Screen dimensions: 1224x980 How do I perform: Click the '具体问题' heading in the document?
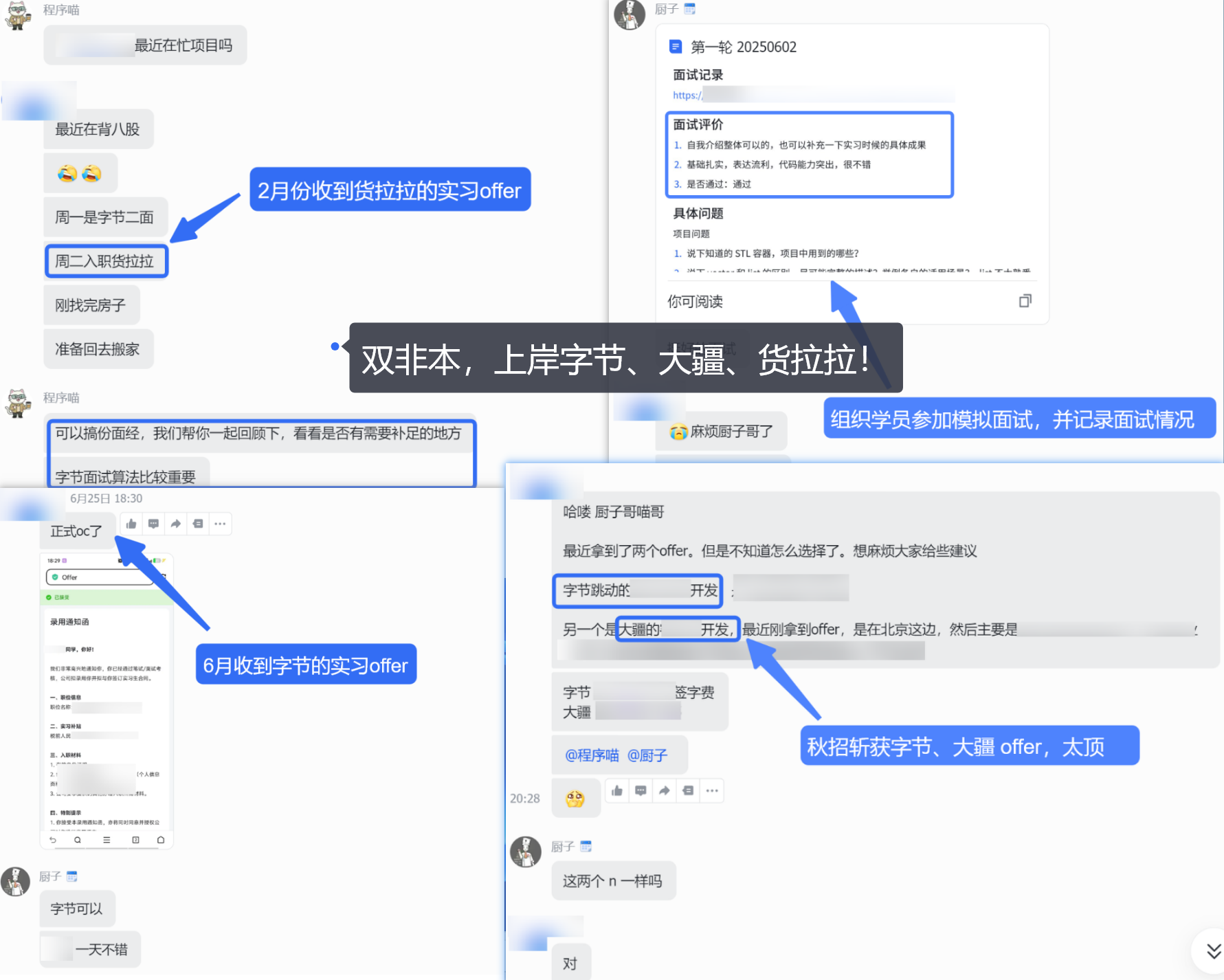pyautogui.click(x=698, y=213)
